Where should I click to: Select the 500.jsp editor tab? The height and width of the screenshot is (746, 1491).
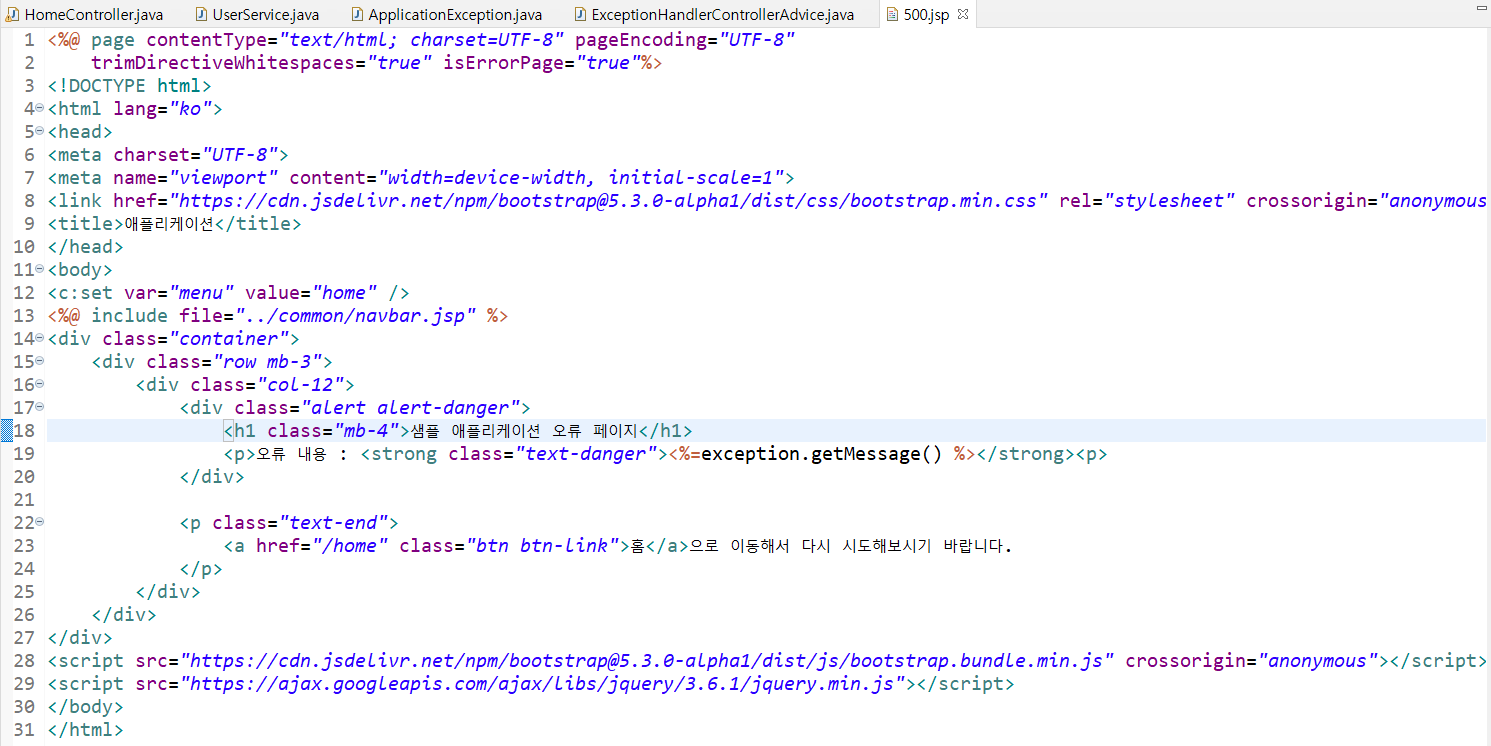(x=926, y=15)
